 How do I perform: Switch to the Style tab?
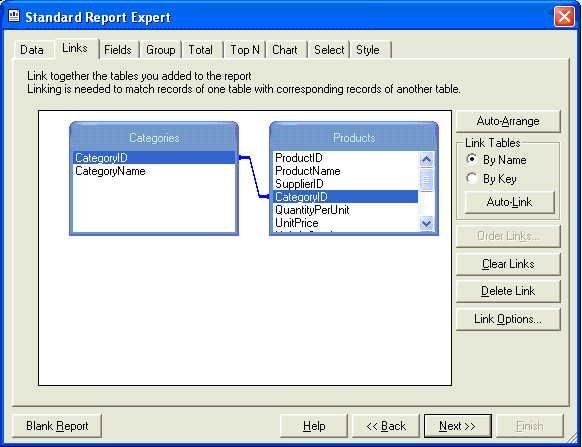(368, 50)
